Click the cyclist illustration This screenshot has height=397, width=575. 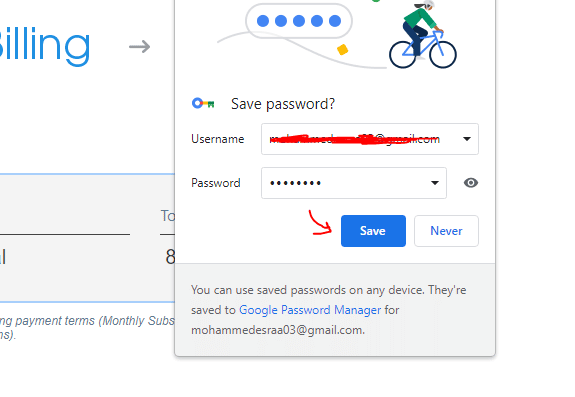point(423,35)
